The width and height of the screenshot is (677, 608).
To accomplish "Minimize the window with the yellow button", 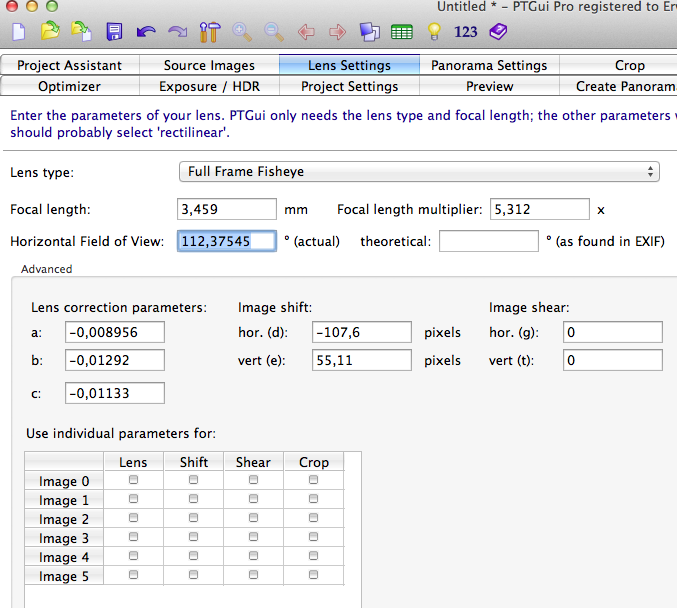I will point(32,5).
